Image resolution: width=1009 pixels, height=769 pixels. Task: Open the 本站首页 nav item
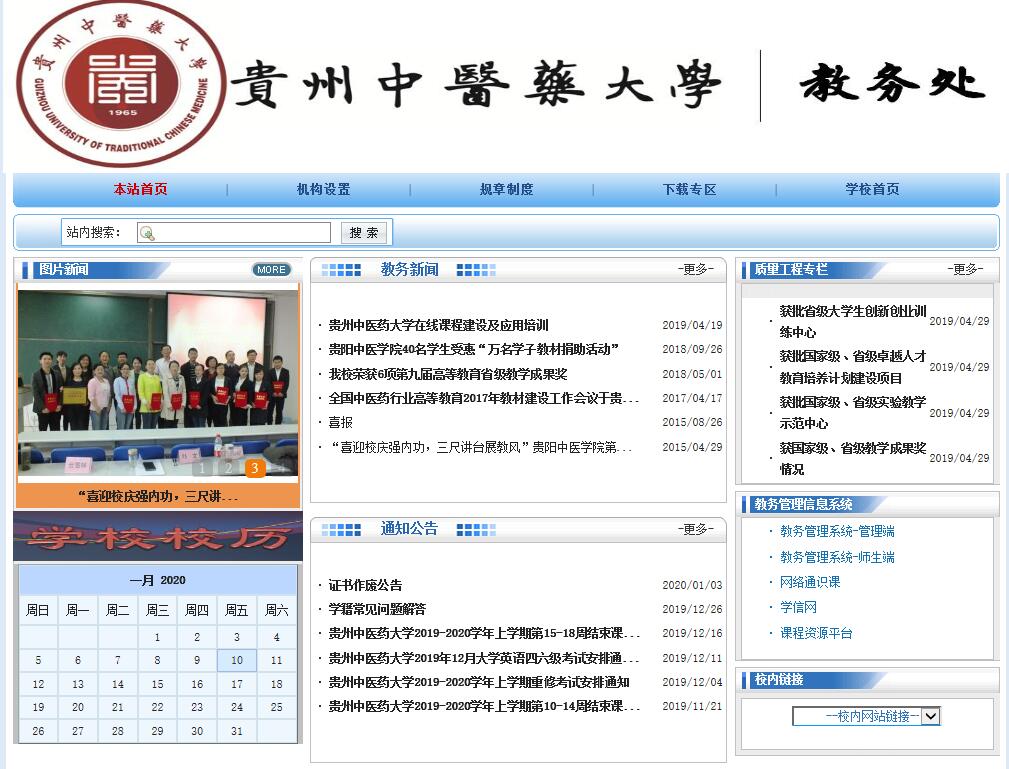pos(140,189)
